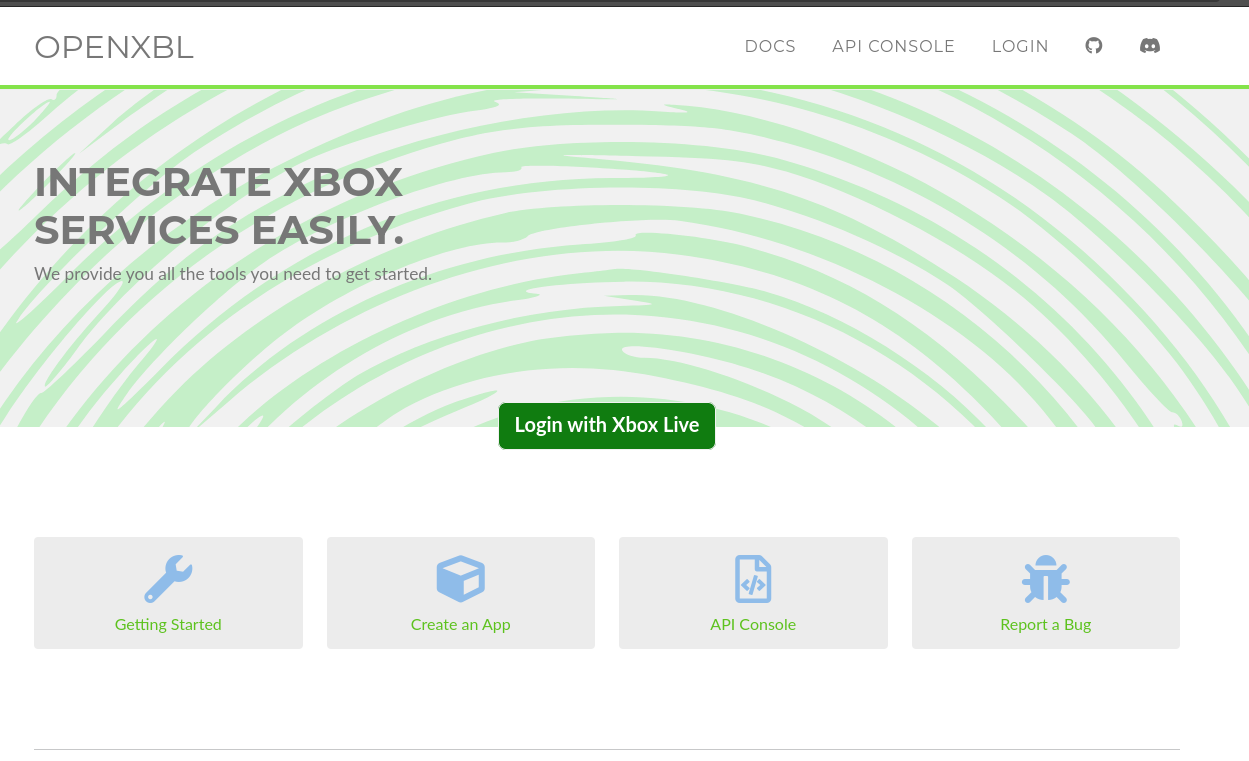
Task: Follow the Report a Bug text link
Action: tap(1045, 625)
